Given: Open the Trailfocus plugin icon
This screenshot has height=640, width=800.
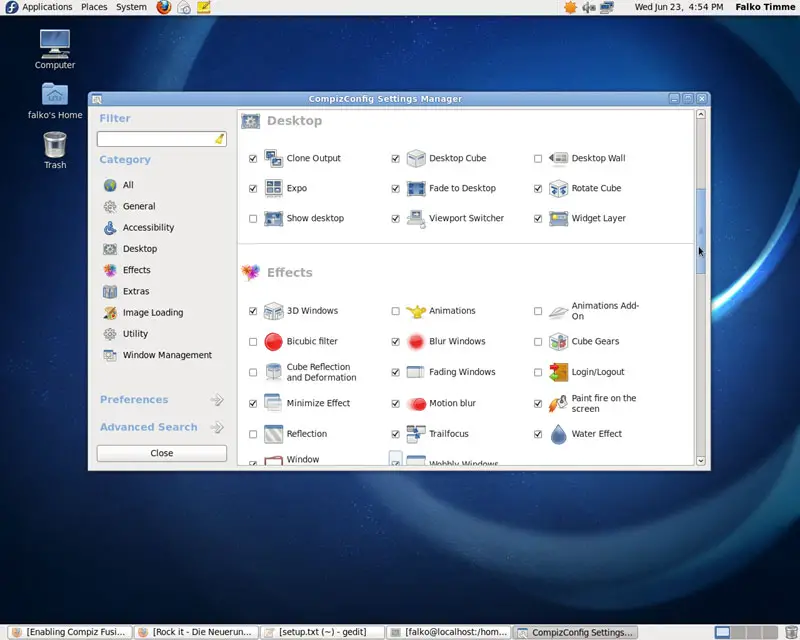Looking at the screenshot, I should pos(416,434).
